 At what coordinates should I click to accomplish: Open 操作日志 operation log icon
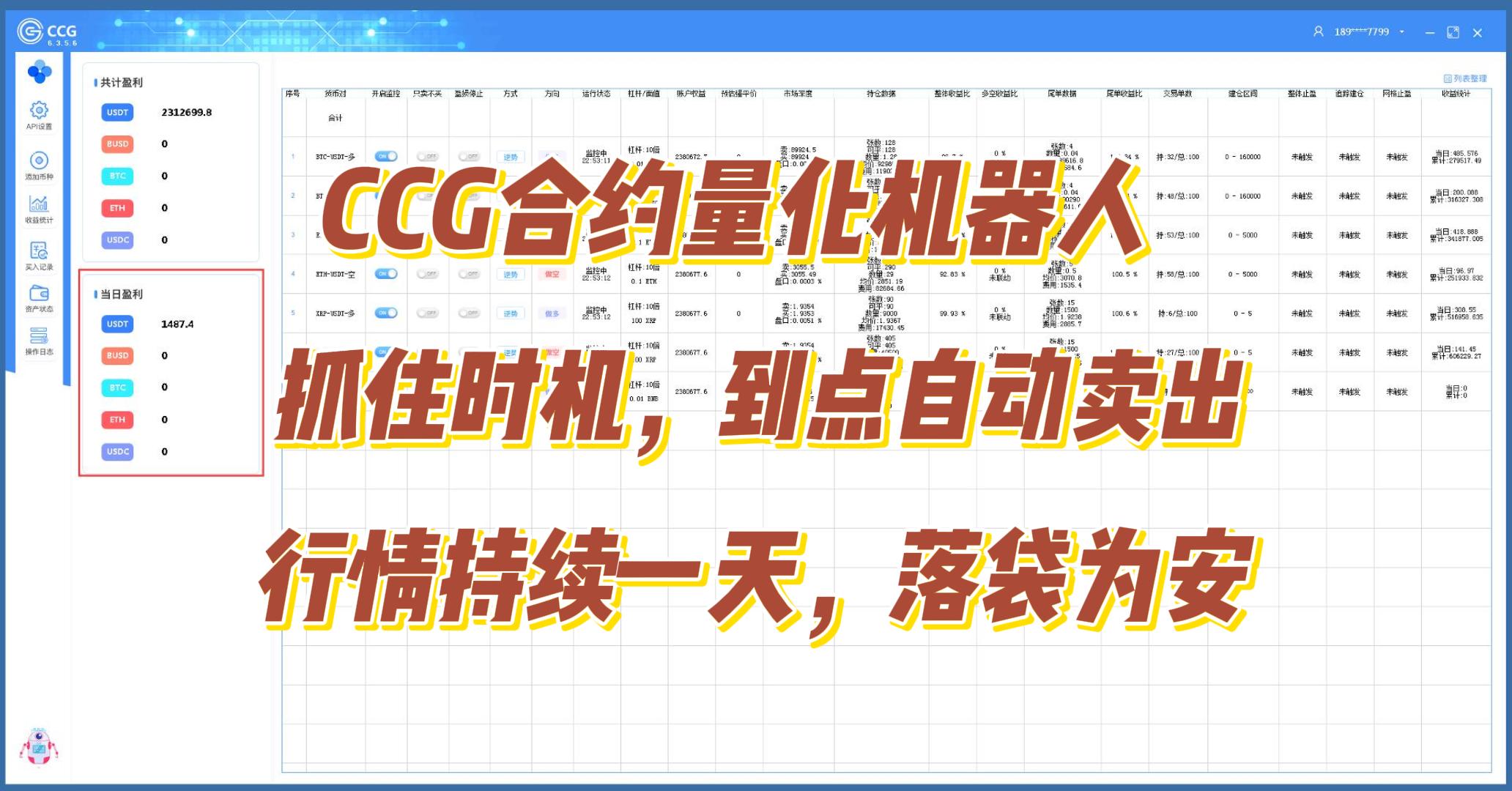coord(39,336)
